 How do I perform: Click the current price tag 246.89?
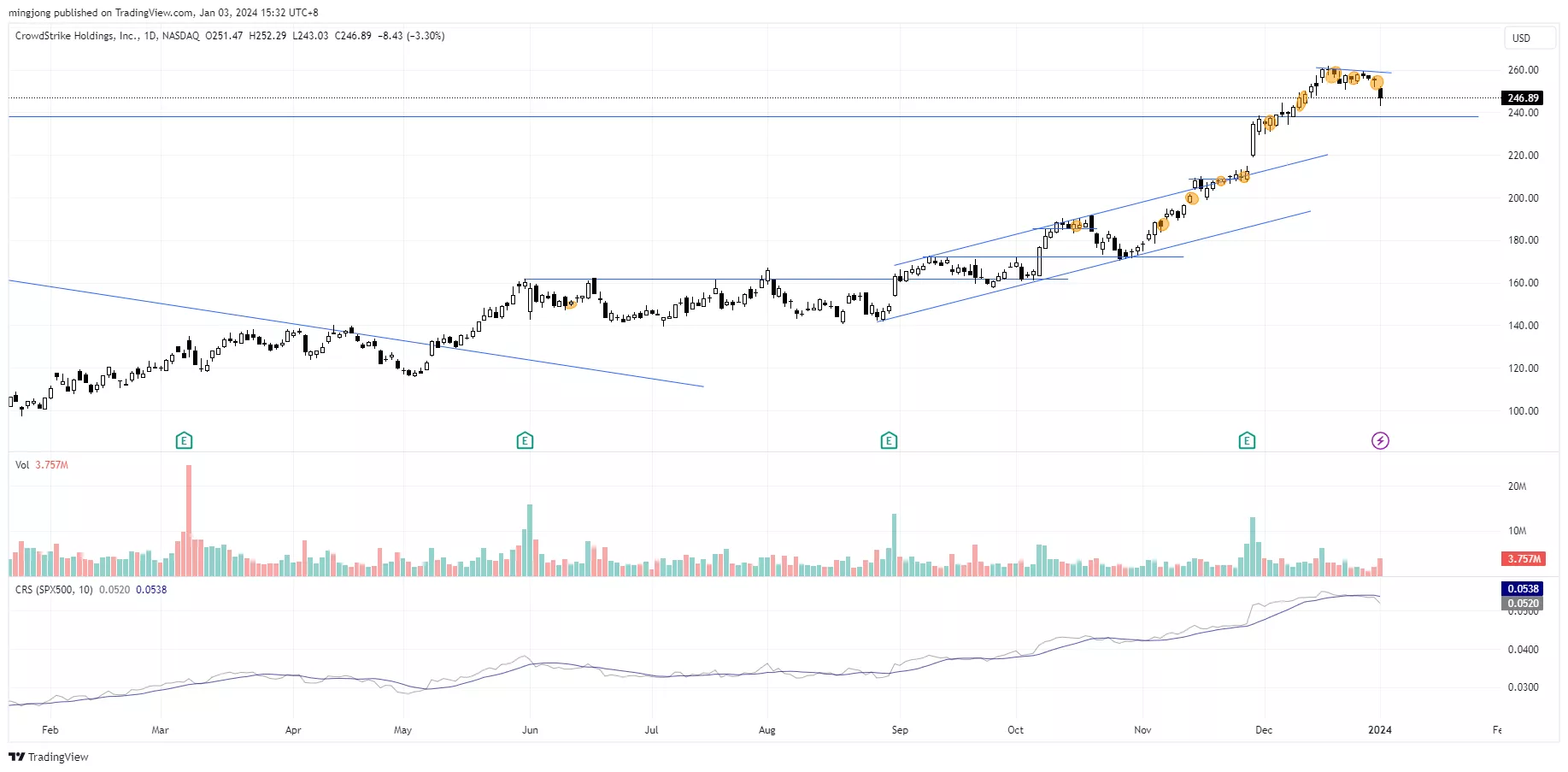(1523, 98)
